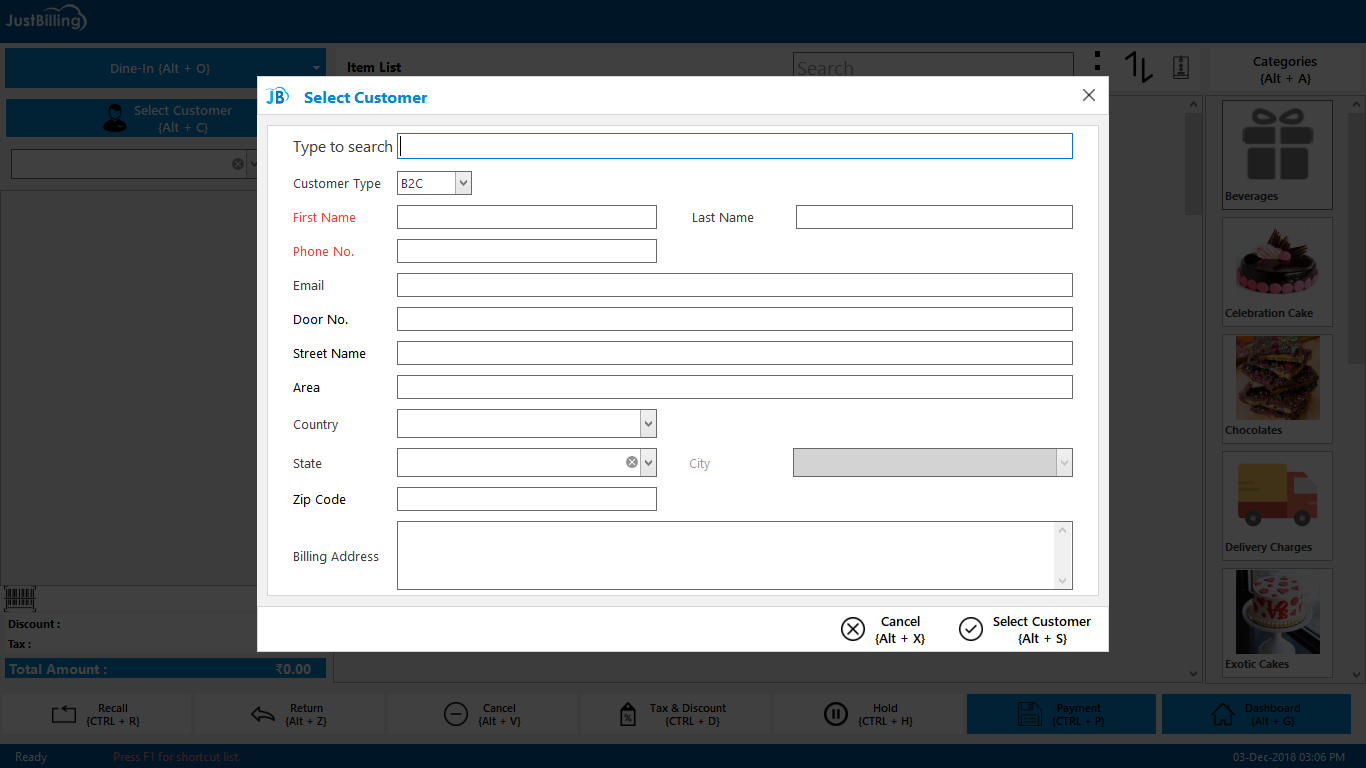Click the customer avatar icon behind the dialog
Image resolution: width=1366 pixels, height=768 pixels.
tap(115, 118)
